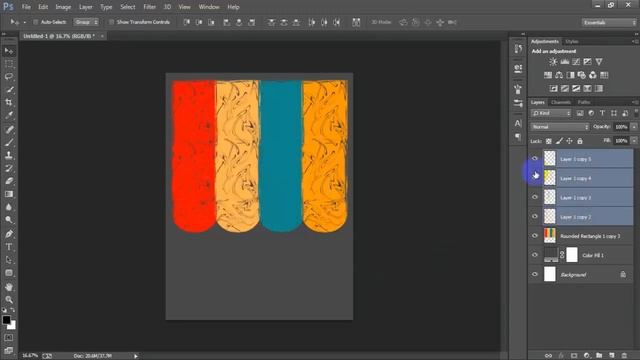This screenshot has width=640, height=360.
Task: Hide the Color Fill 1 layer
Action: (x=535, y=255)
